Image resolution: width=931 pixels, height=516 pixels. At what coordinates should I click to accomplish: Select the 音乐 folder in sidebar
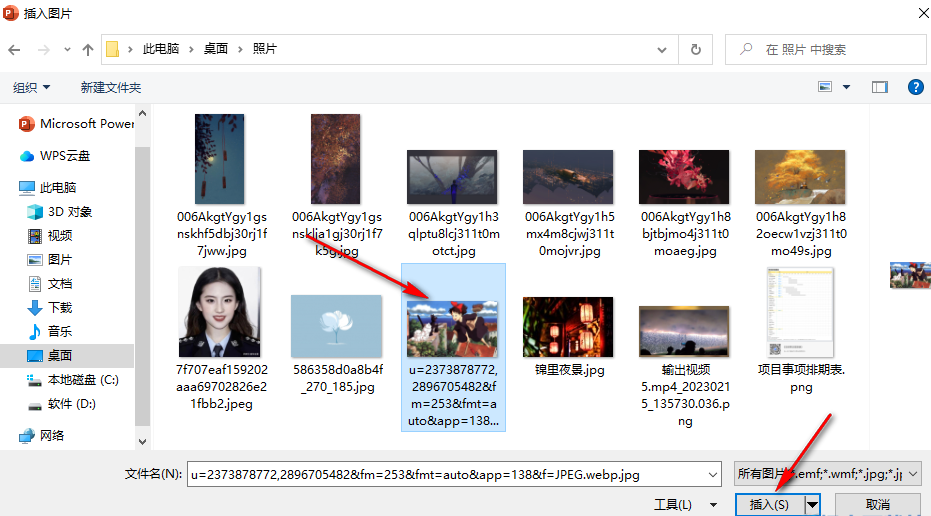click(60, 331)
